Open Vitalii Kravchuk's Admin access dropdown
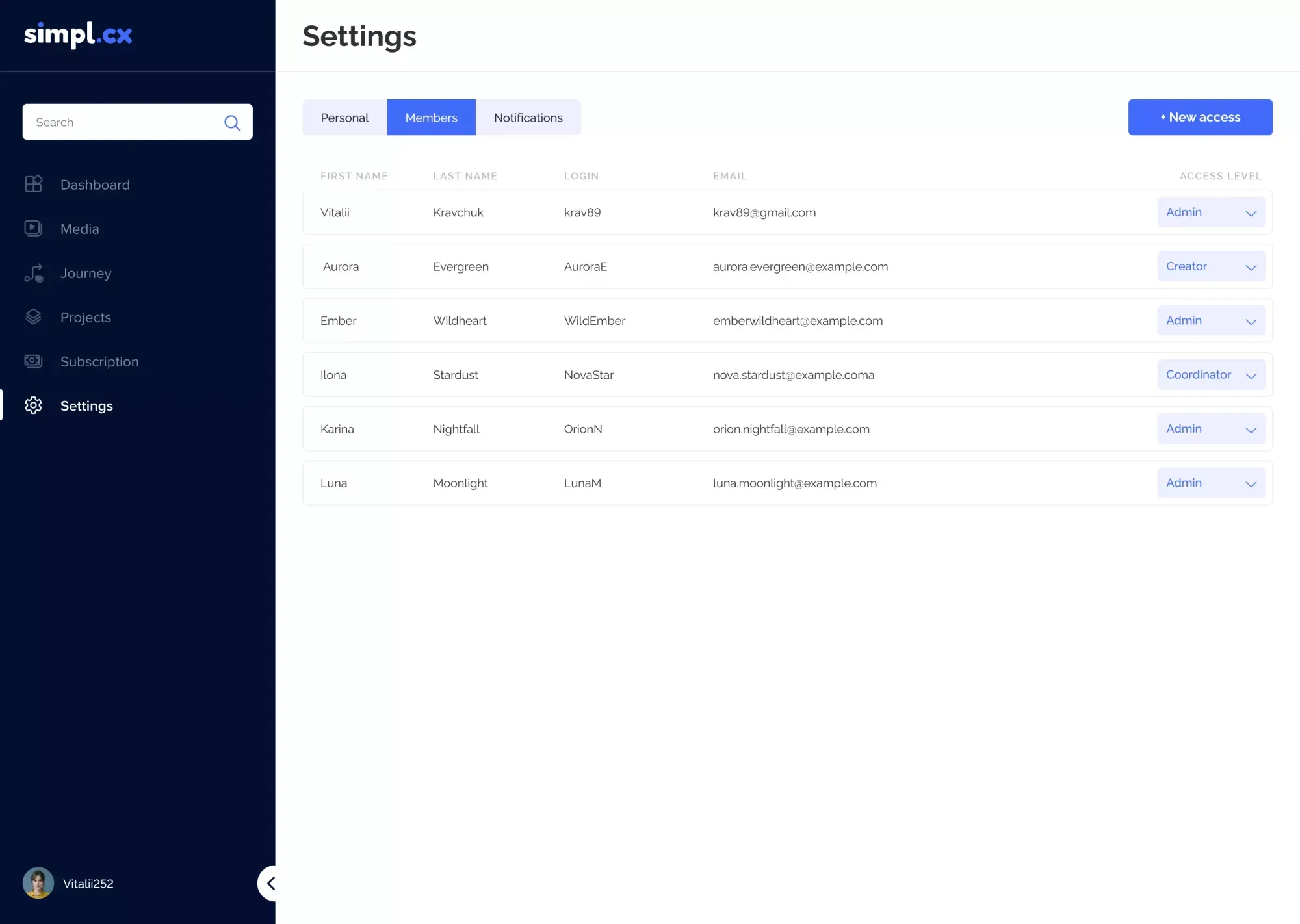Screen dimensions: 1300x924 tap(1211, 212)
